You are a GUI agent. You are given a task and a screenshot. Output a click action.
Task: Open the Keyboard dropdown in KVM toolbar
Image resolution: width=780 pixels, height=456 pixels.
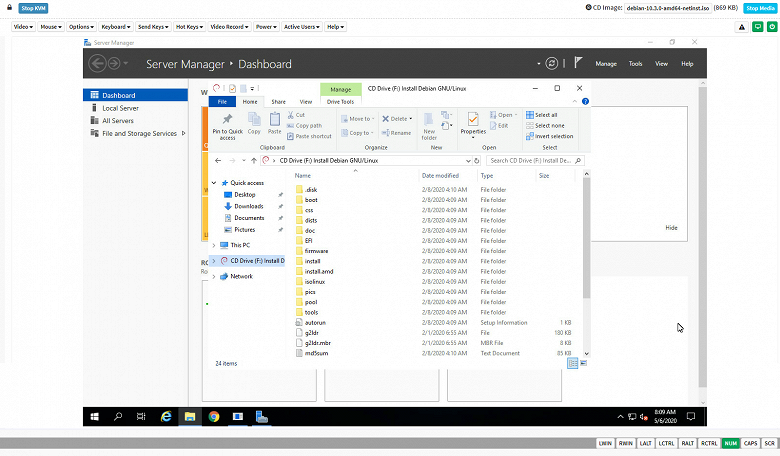click(x=117, y=27)
